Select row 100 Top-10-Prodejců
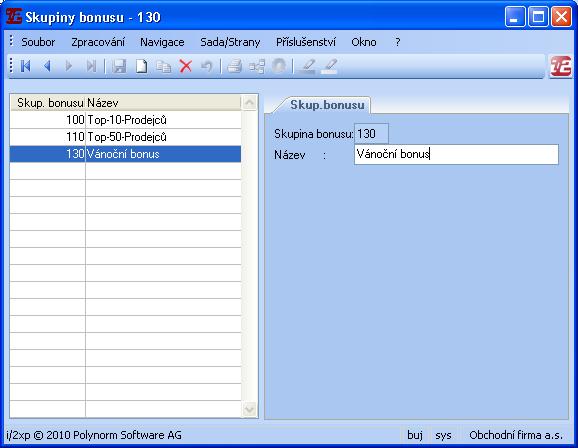578x448 pixels. point(125,120)
